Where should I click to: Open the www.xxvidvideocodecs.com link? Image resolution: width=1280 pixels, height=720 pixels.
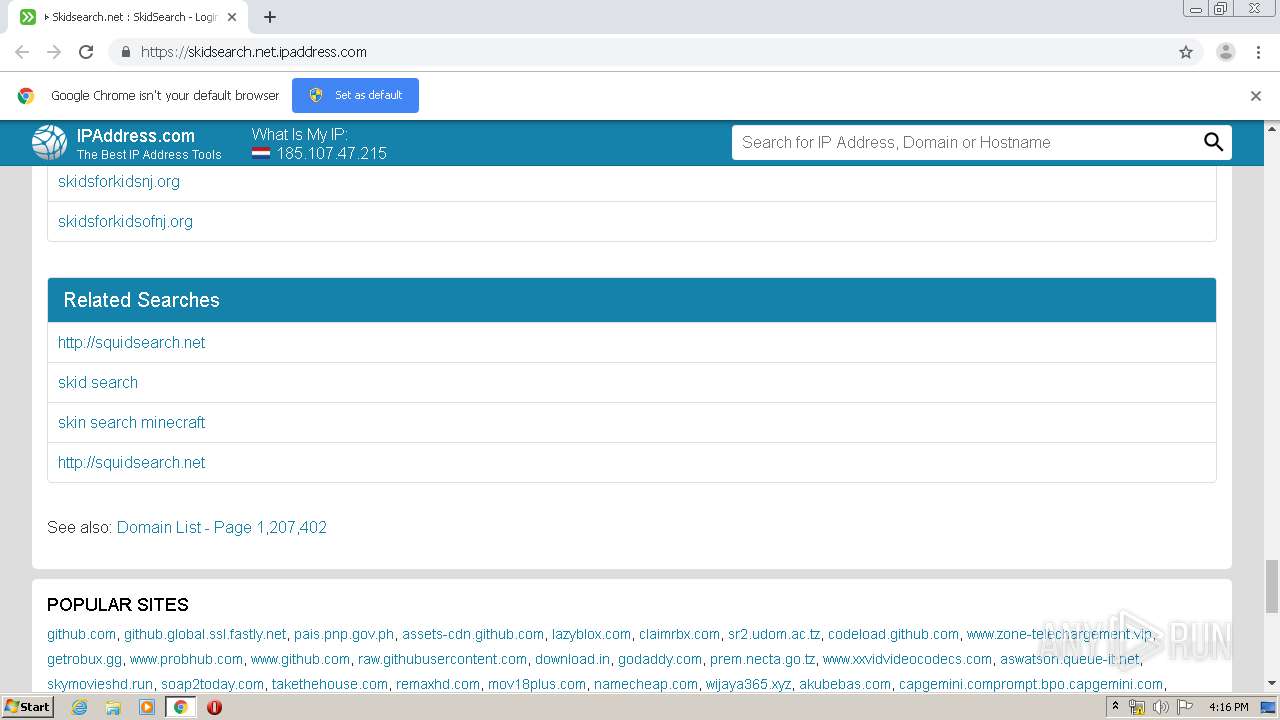click(x=907, y=659)
